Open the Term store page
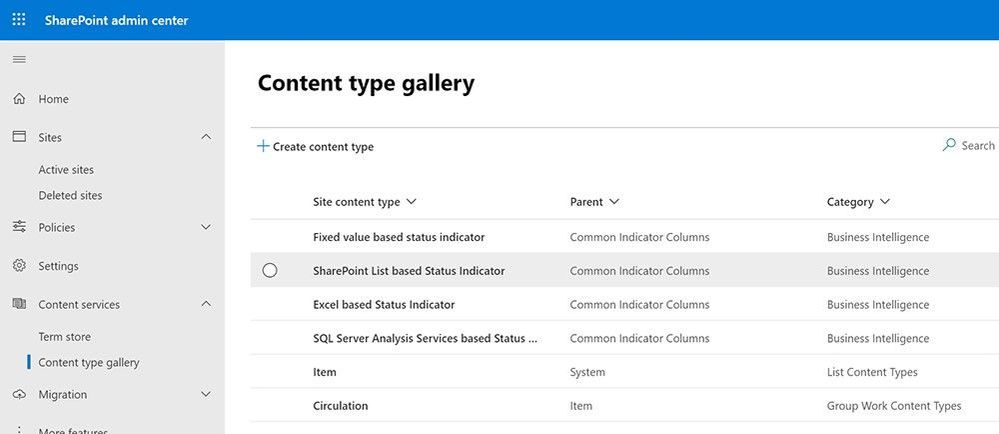Image resolution: width=999 pixels, height=434 pixels. click(x=64, y=336)
